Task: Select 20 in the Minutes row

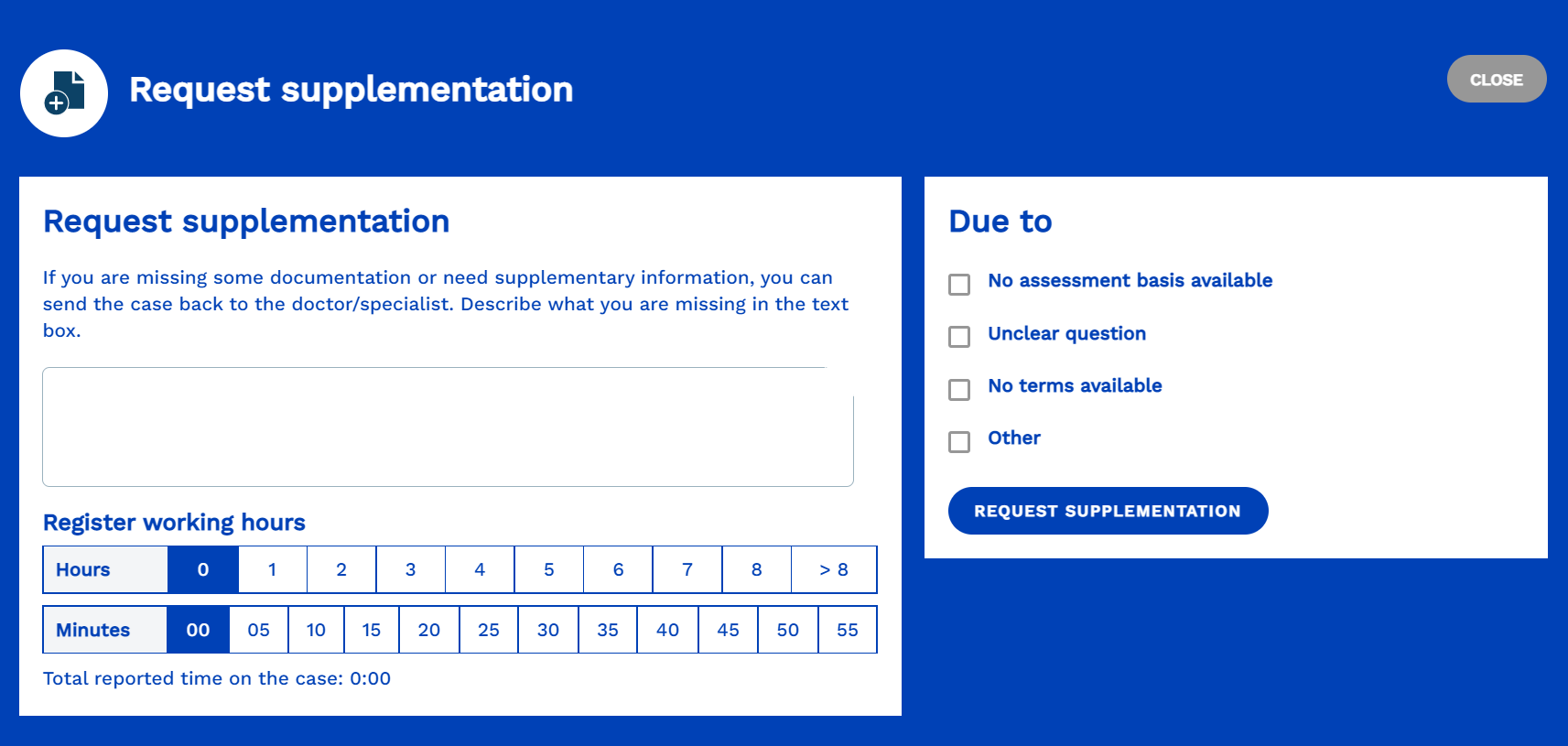Action: [x=429, y=630]
